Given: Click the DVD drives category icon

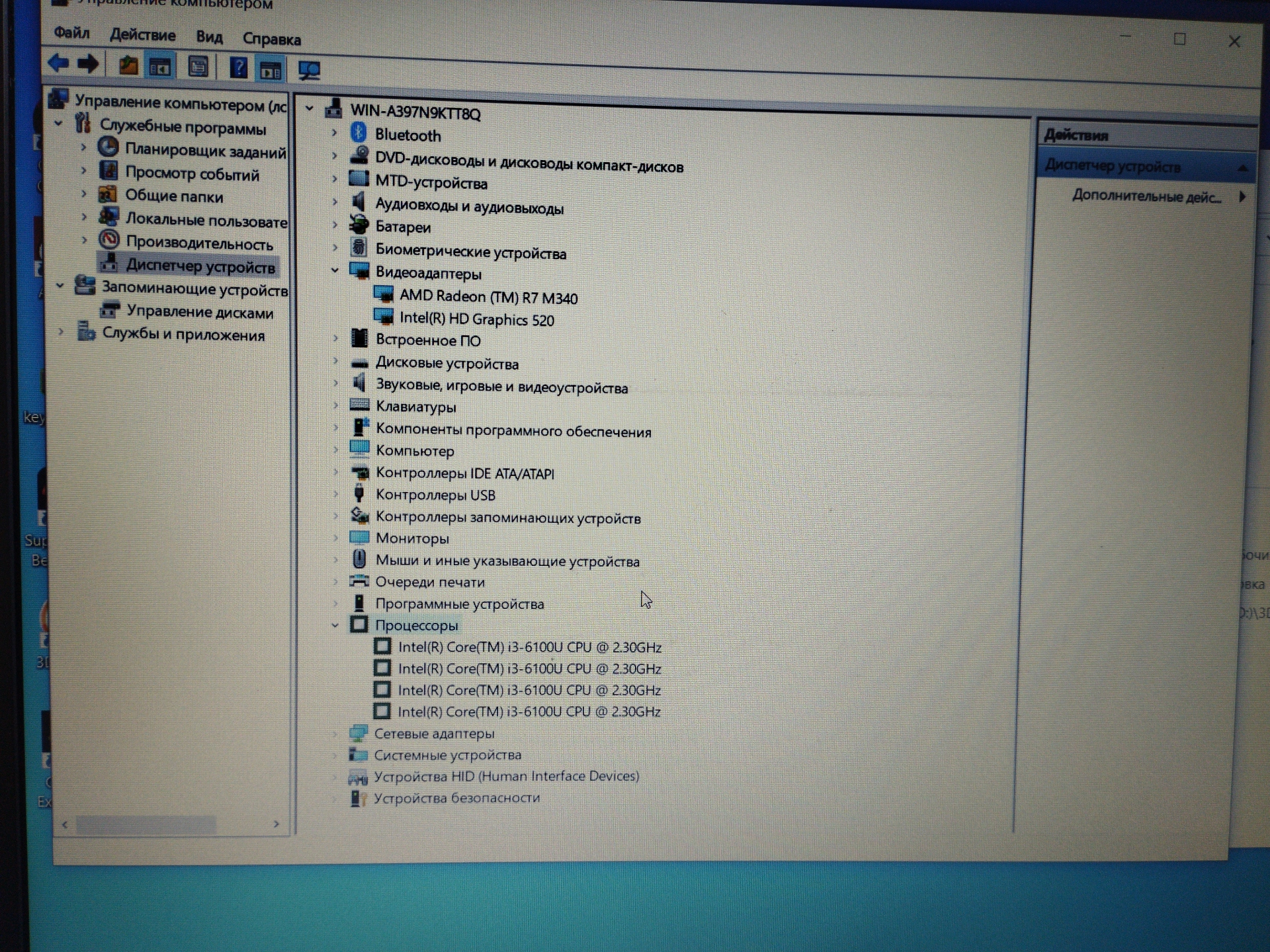Looking at the screenshot, I should click(x=359, y=155).
